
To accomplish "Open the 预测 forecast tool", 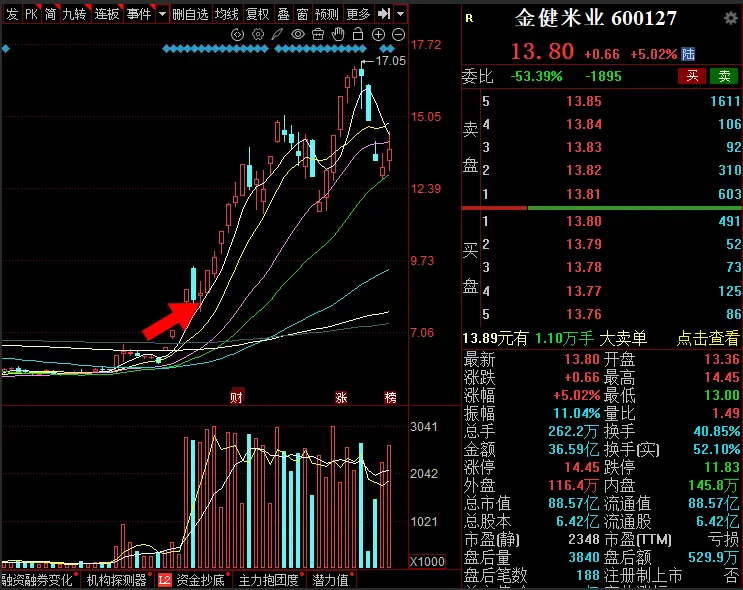I will (x=327, y=14).
